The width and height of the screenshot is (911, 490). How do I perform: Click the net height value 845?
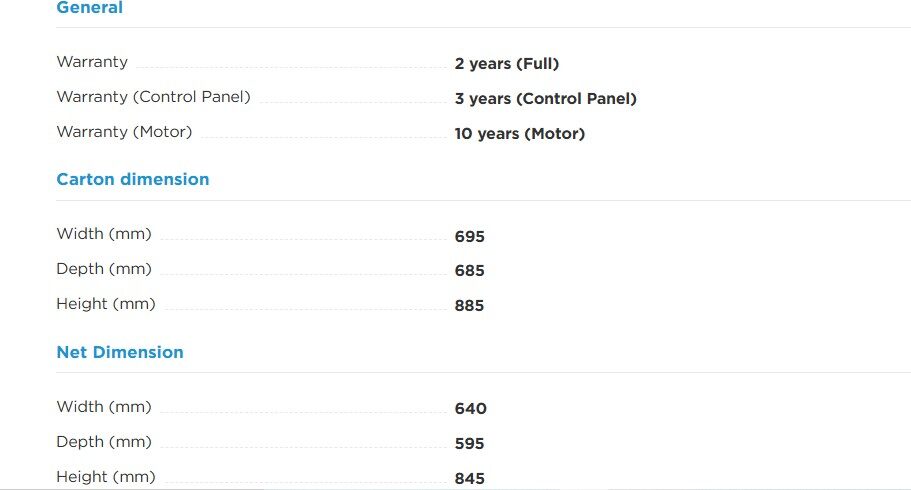click(469, 479)
